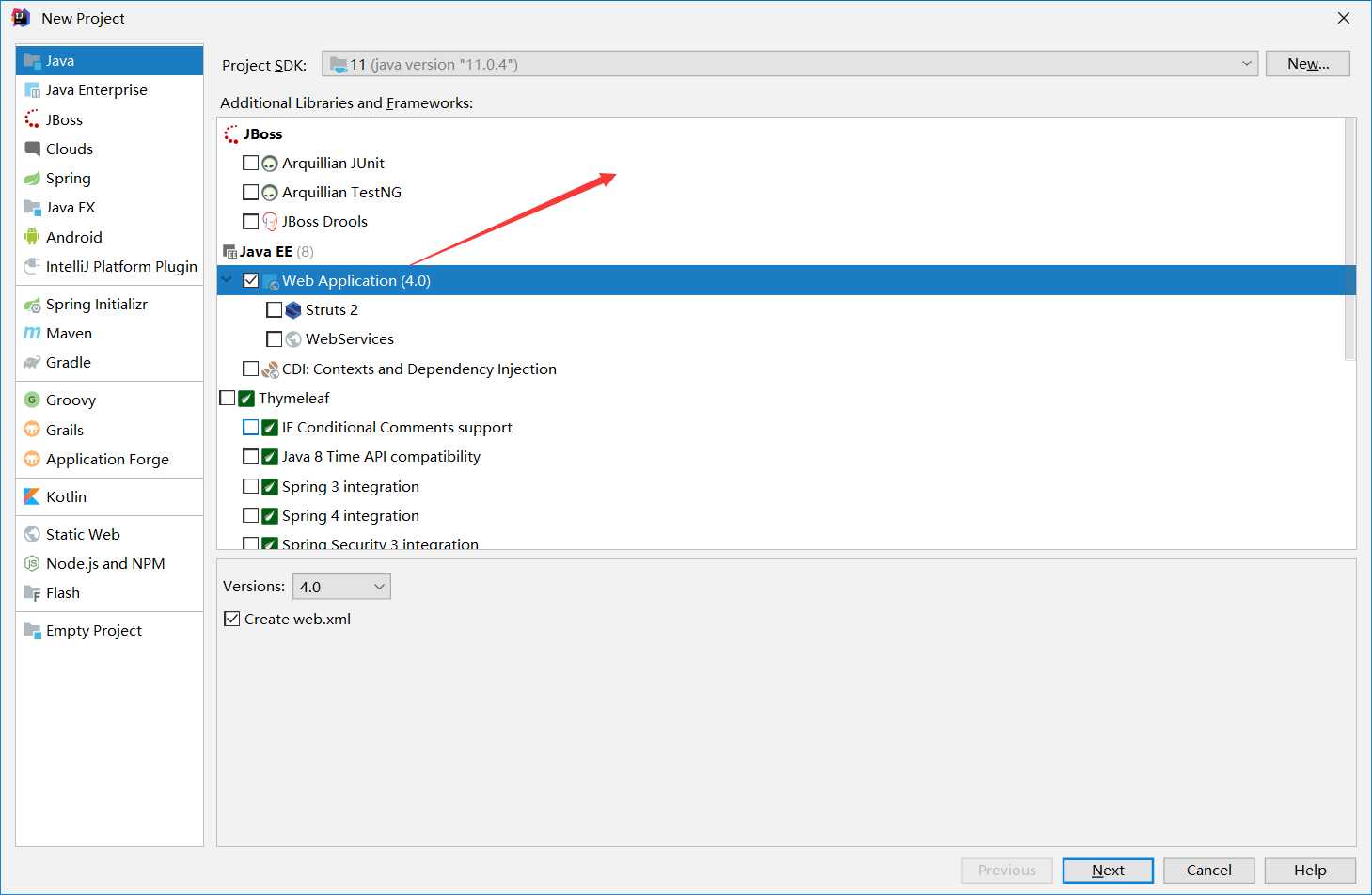The image size is (1372, 895).
Task: Click the Empty Project folder icon
Action: coord(32,631)
